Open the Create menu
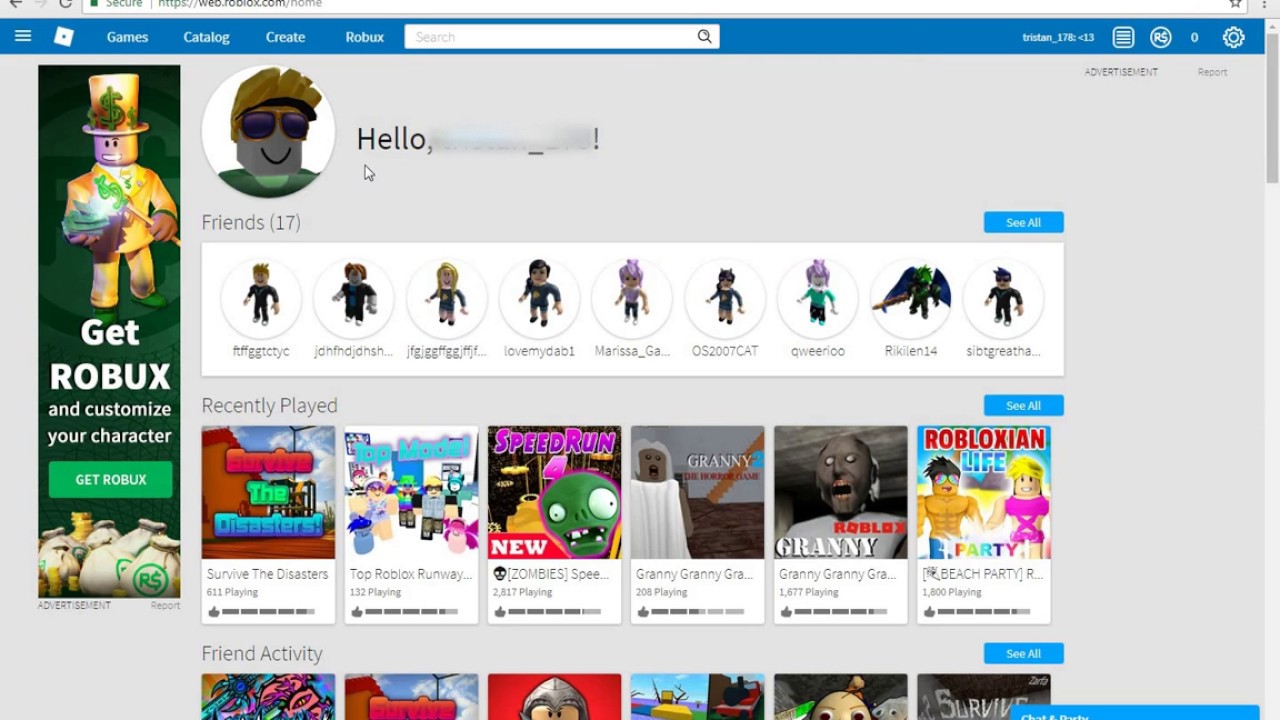 tap(285, 37)
